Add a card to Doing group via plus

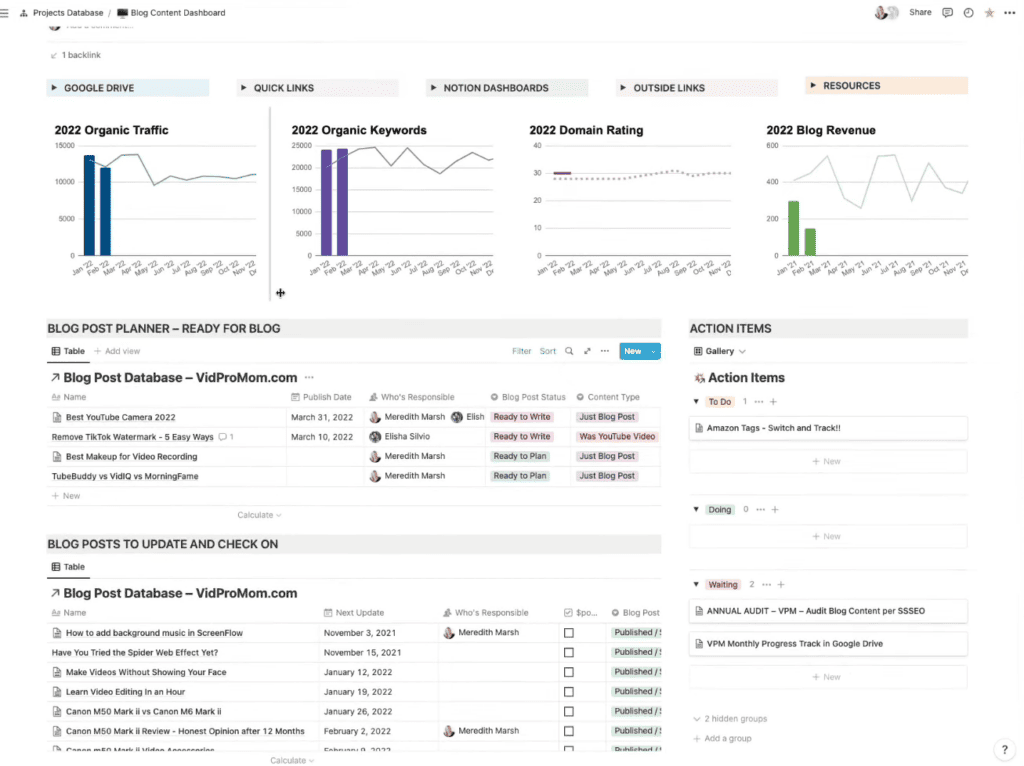[x=775, y=509]
